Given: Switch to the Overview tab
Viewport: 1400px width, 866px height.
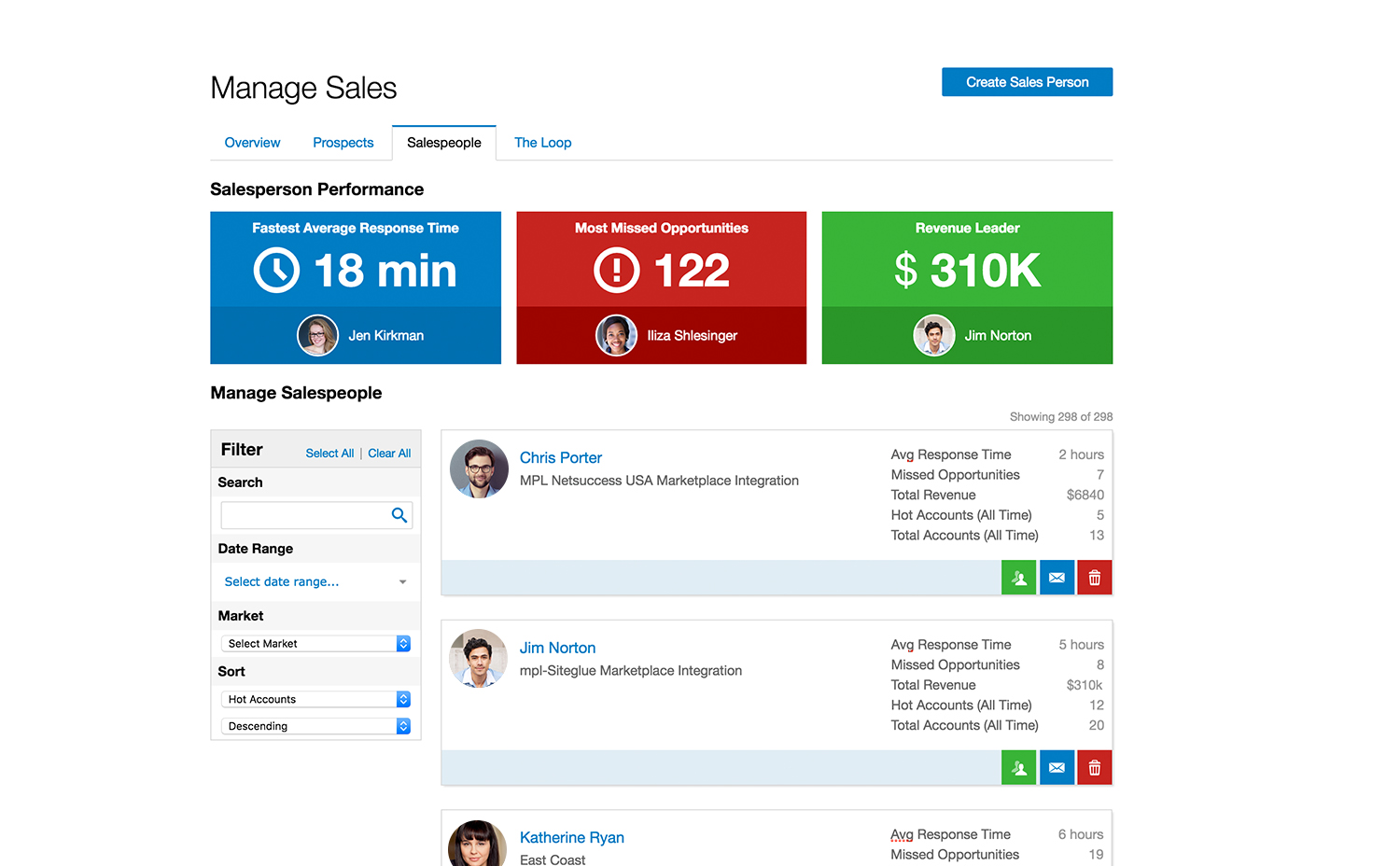Looking at the screenshot, I should click(x=252, y=143).
